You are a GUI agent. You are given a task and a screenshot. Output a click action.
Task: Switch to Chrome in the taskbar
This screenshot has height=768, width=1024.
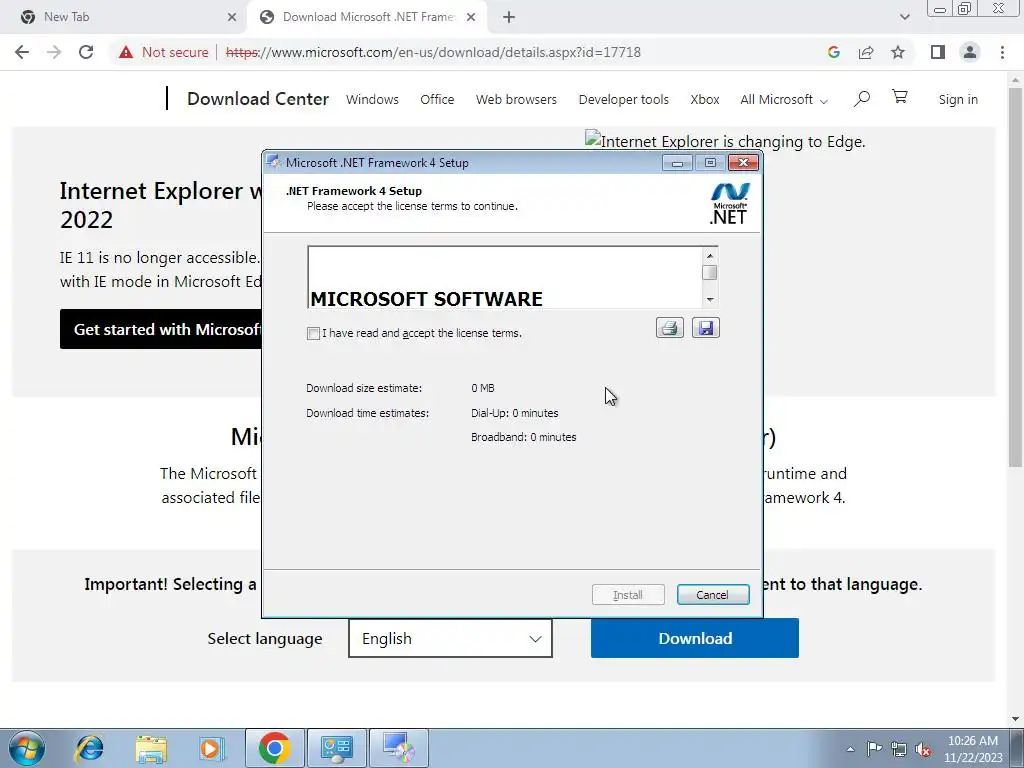(274, 748)
